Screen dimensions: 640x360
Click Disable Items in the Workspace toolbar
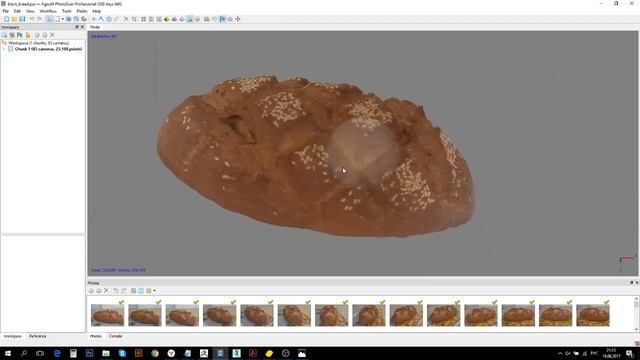pos(44,35)
